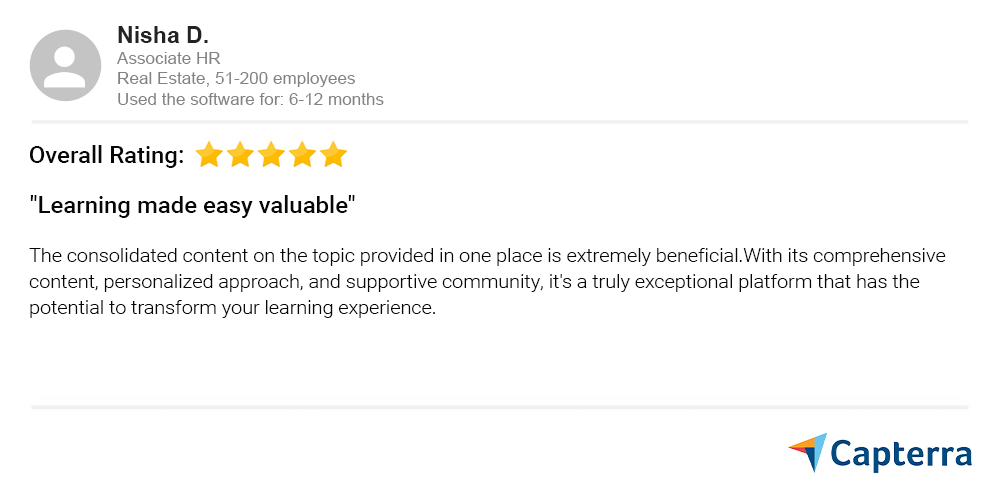Click reviewer name Nisha D.
The image size is (1000, 495).
click(163, 35)
